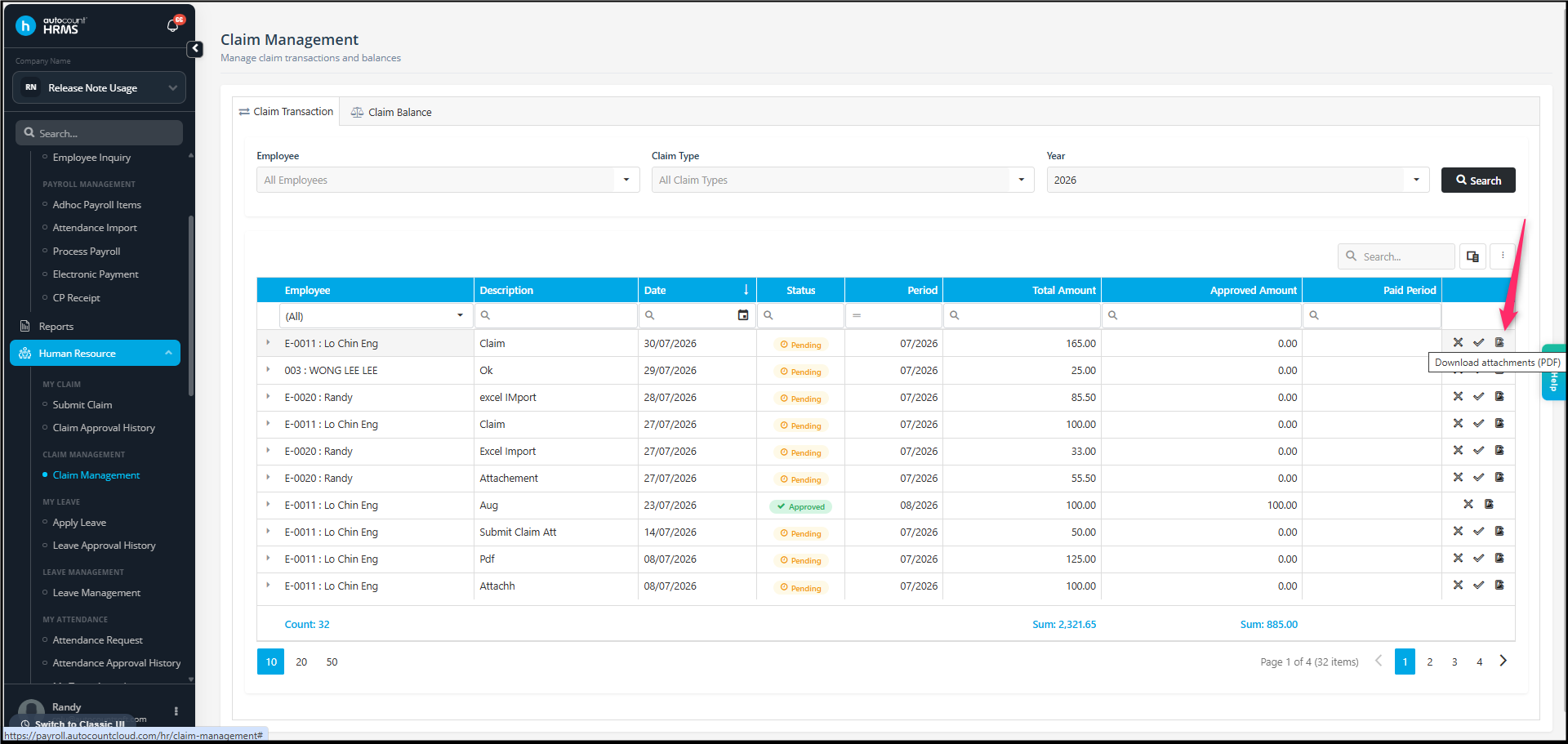Focus the Description column filter field
1568x744 pixels.
pyautogui.click(x=556, y=315)
